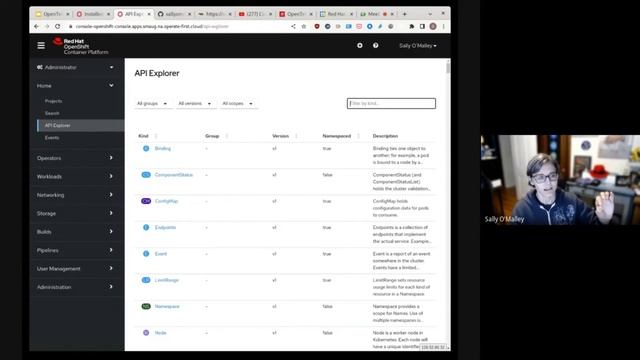The height and width of the screenshot is (360, 640).
Task: Go to Search in the sidebar
Action: click(x=52, y=113)
